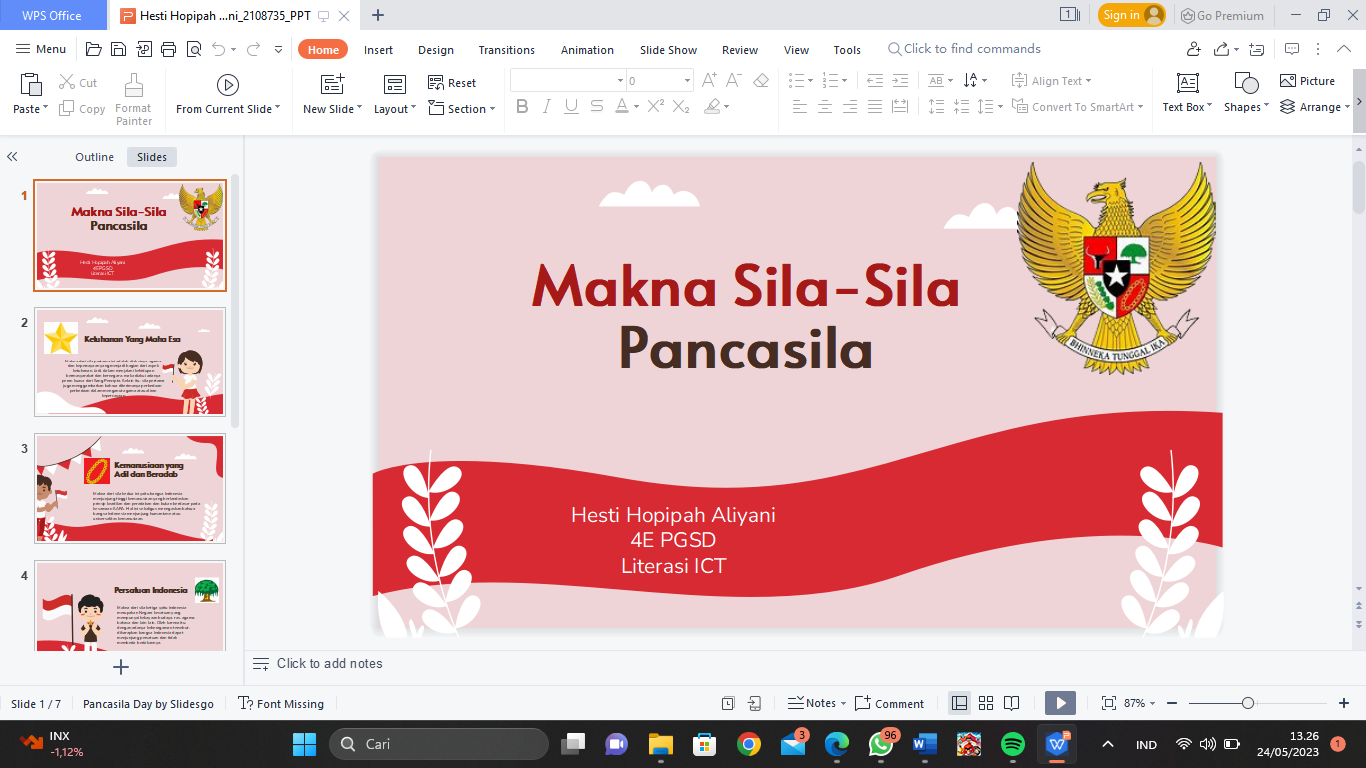Viewport: 1366px width, 768px height.
Task: Expand the Layout dropdown
Action: [395, 109]
